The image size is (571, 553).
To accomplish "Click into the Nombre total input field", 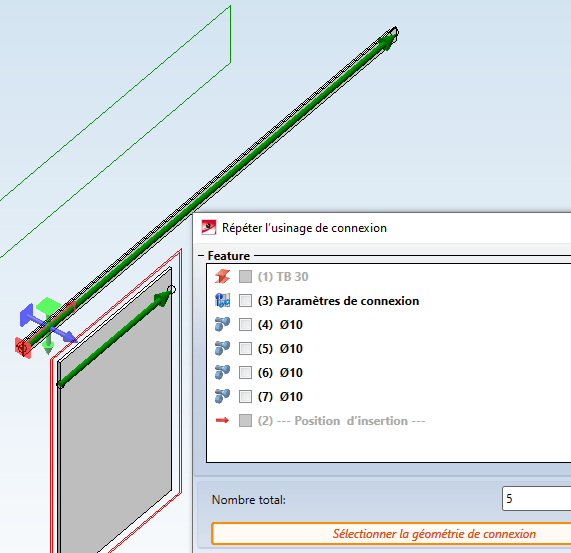I will click(536, 498).
